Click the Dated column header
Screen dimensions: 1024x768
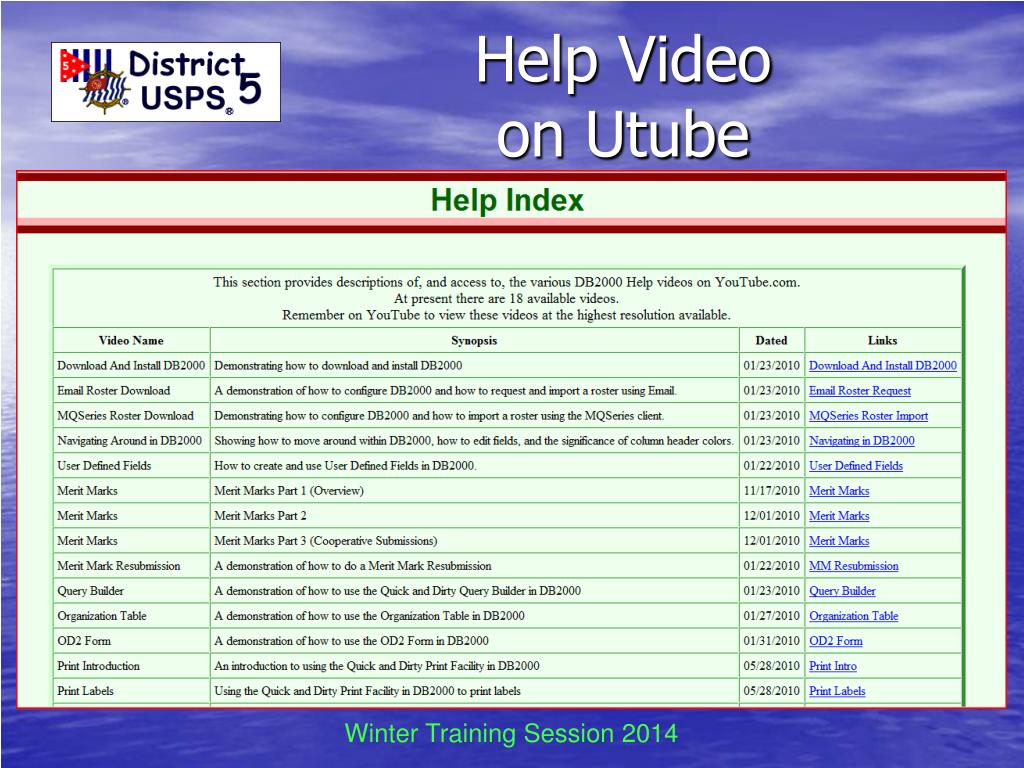(x=771, y=340)
